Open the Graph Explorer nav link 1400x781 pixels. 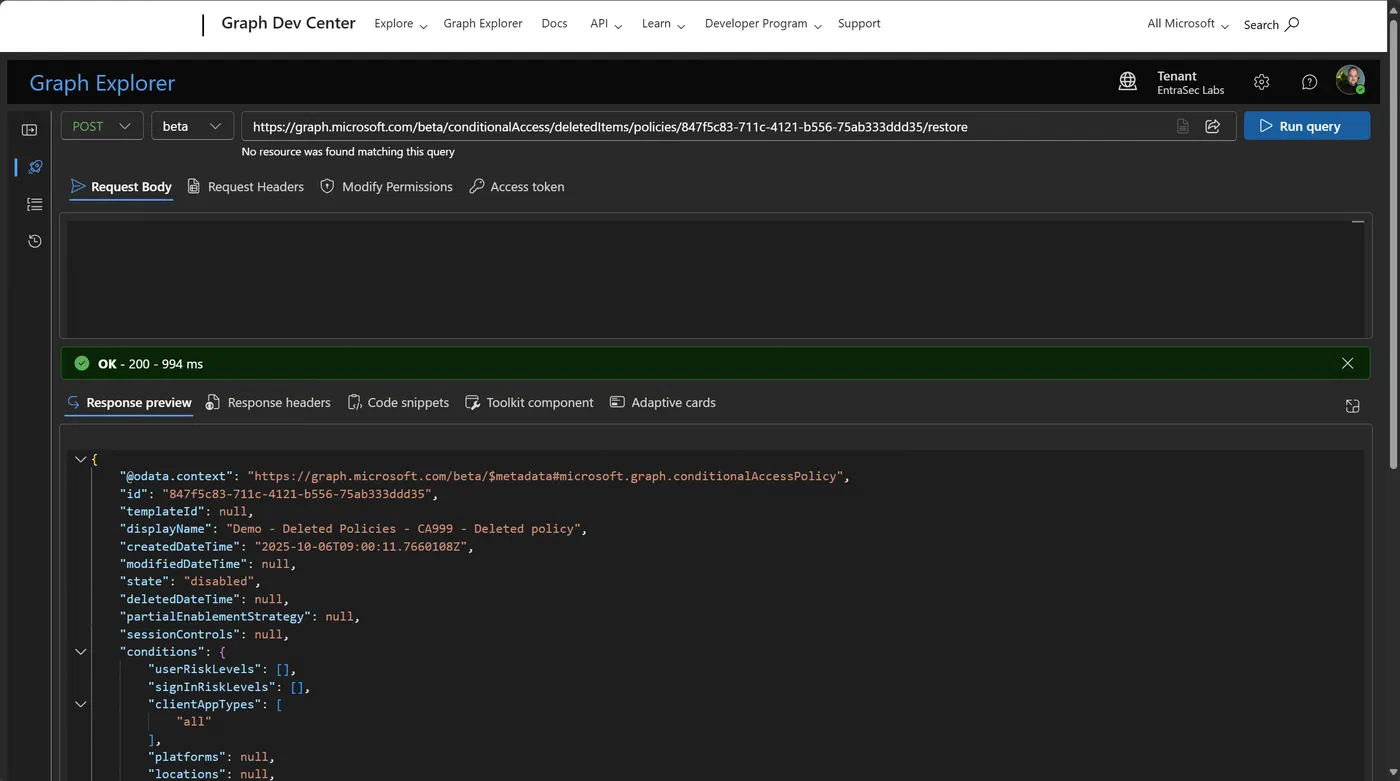coord(483,23)
